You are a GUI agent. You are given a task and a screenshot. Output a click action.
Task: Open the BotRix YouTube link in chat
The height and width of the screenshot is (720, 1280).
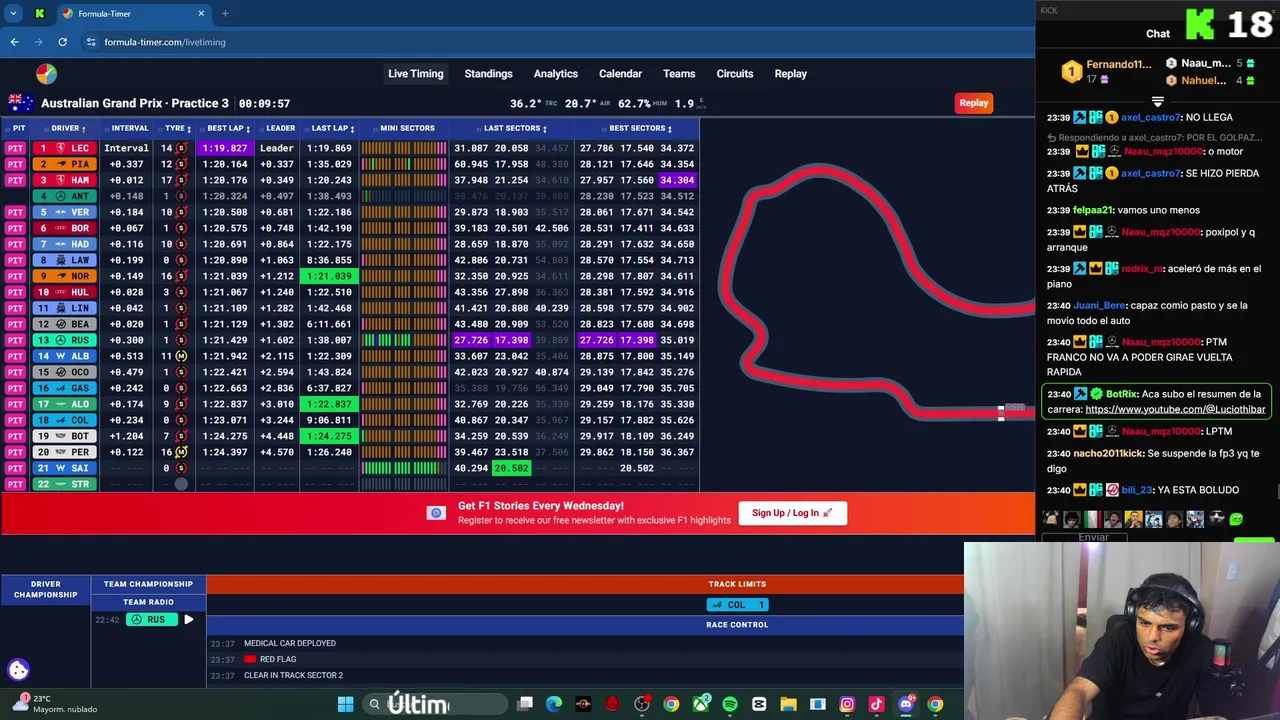coord(1175,409)
